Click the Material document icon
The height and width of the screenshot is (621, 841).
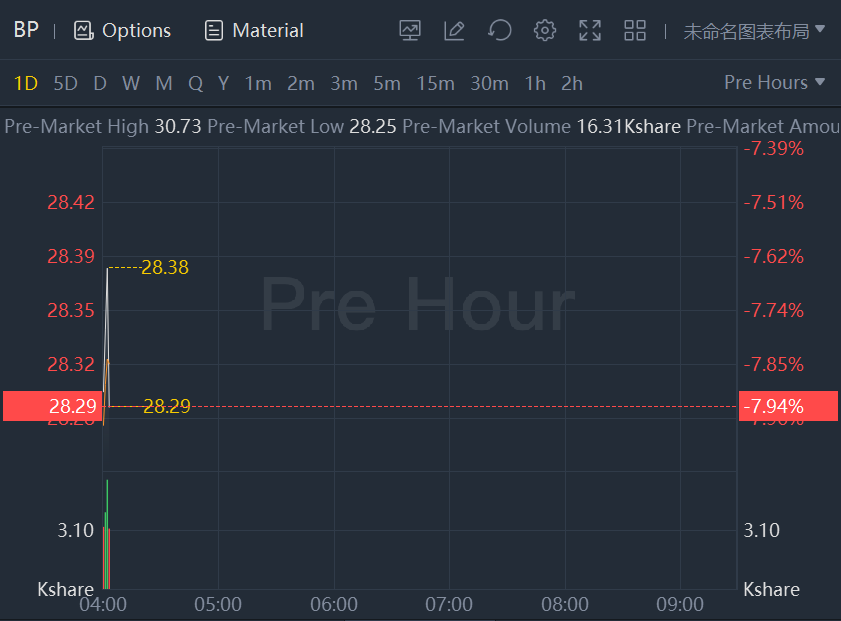point(213,31)
